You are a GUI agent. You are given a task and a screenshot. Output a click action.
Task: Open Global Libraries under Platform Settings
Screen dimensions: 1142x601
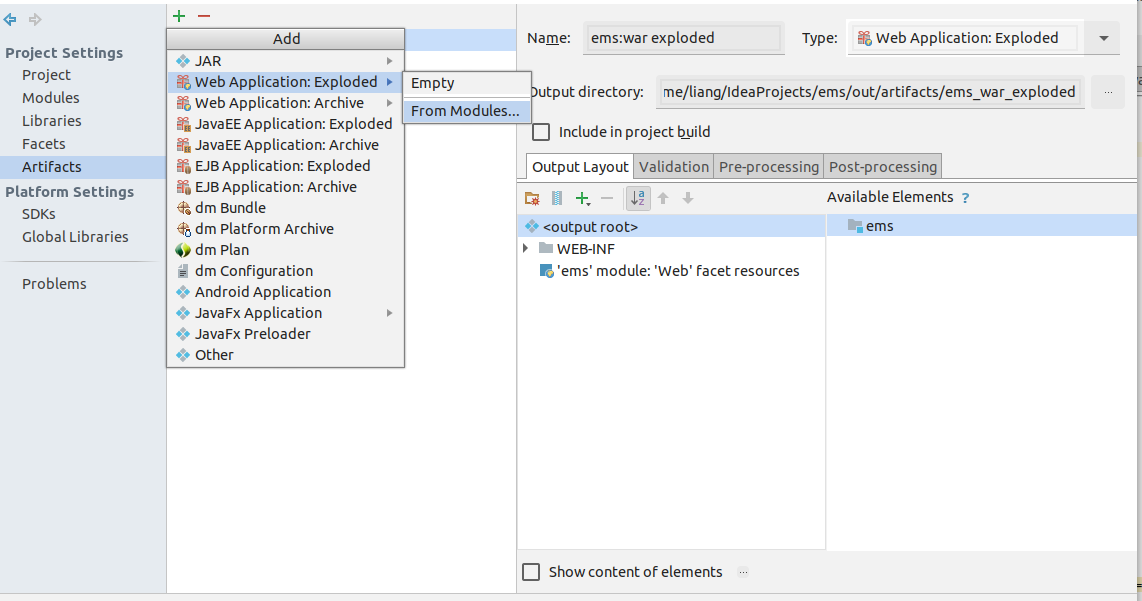tap(74, 237)
